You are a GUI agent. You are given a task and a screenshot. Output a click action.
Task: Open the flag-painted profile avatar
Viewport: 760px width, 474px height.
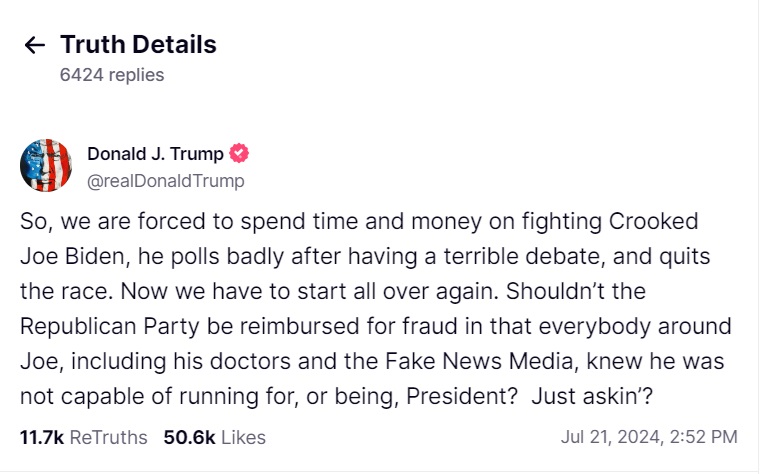click(x=46, y=166)
